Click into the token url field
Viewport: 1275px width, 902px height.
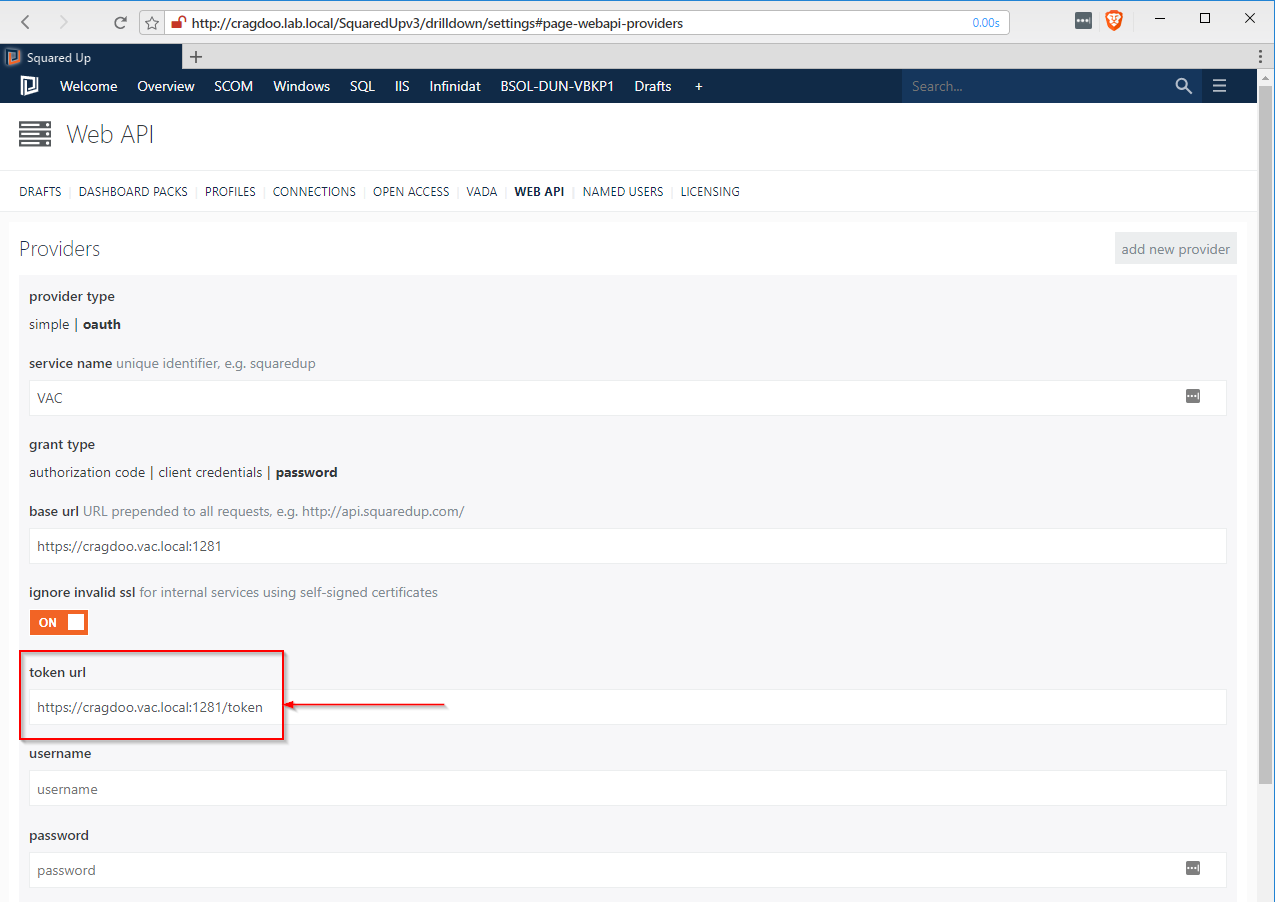tap(628, 707)
